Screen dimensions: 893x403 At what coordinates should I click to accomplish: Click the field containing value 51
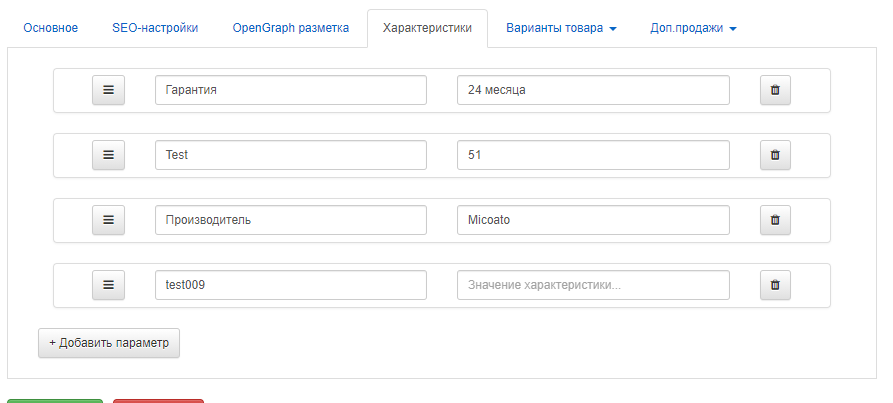tap(593, 155)
